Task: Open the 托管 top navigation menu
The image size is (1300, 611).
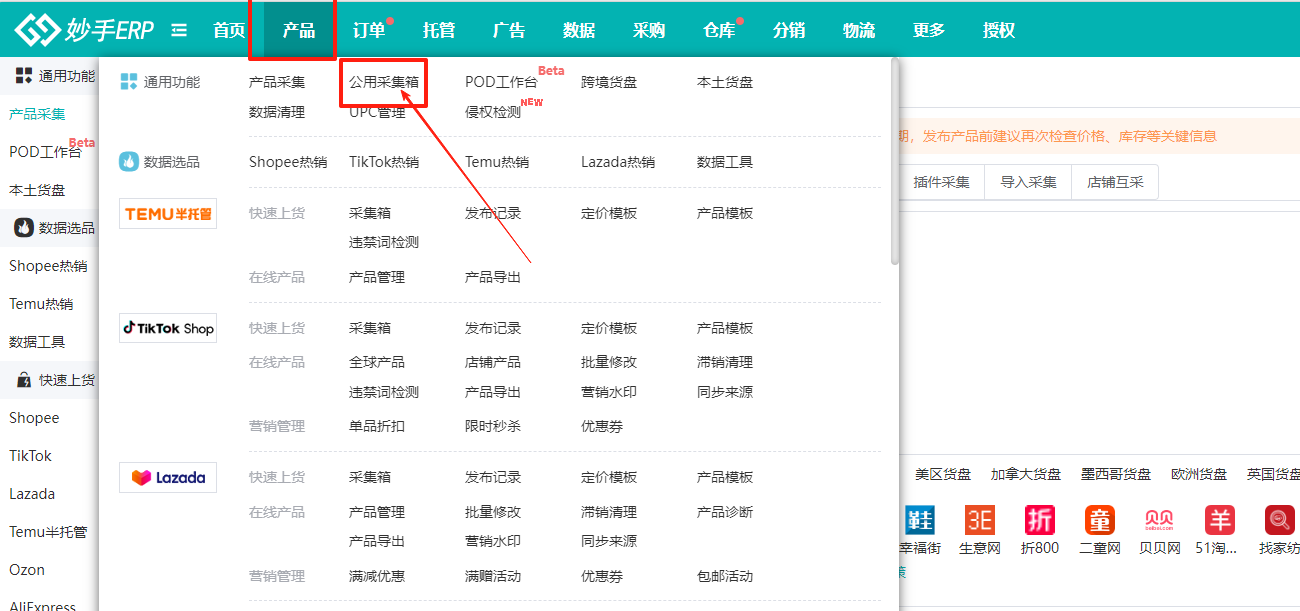Action: point(439,30)
